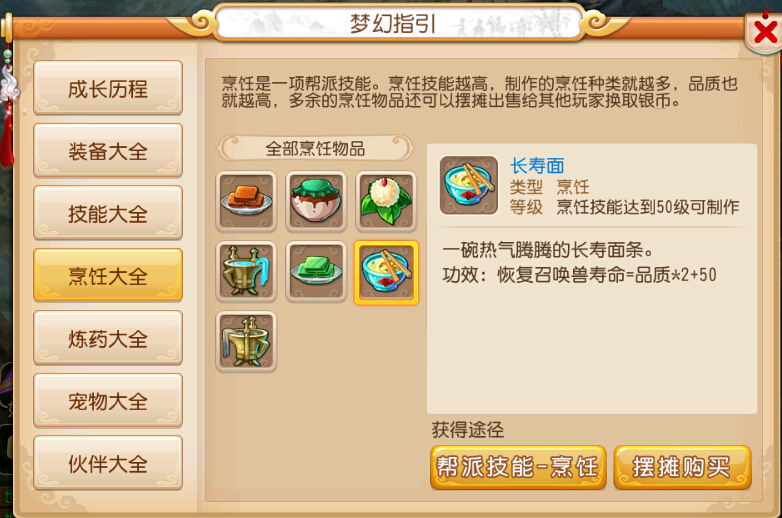Switch to 宠物大全 tab

tap(108, 400)
